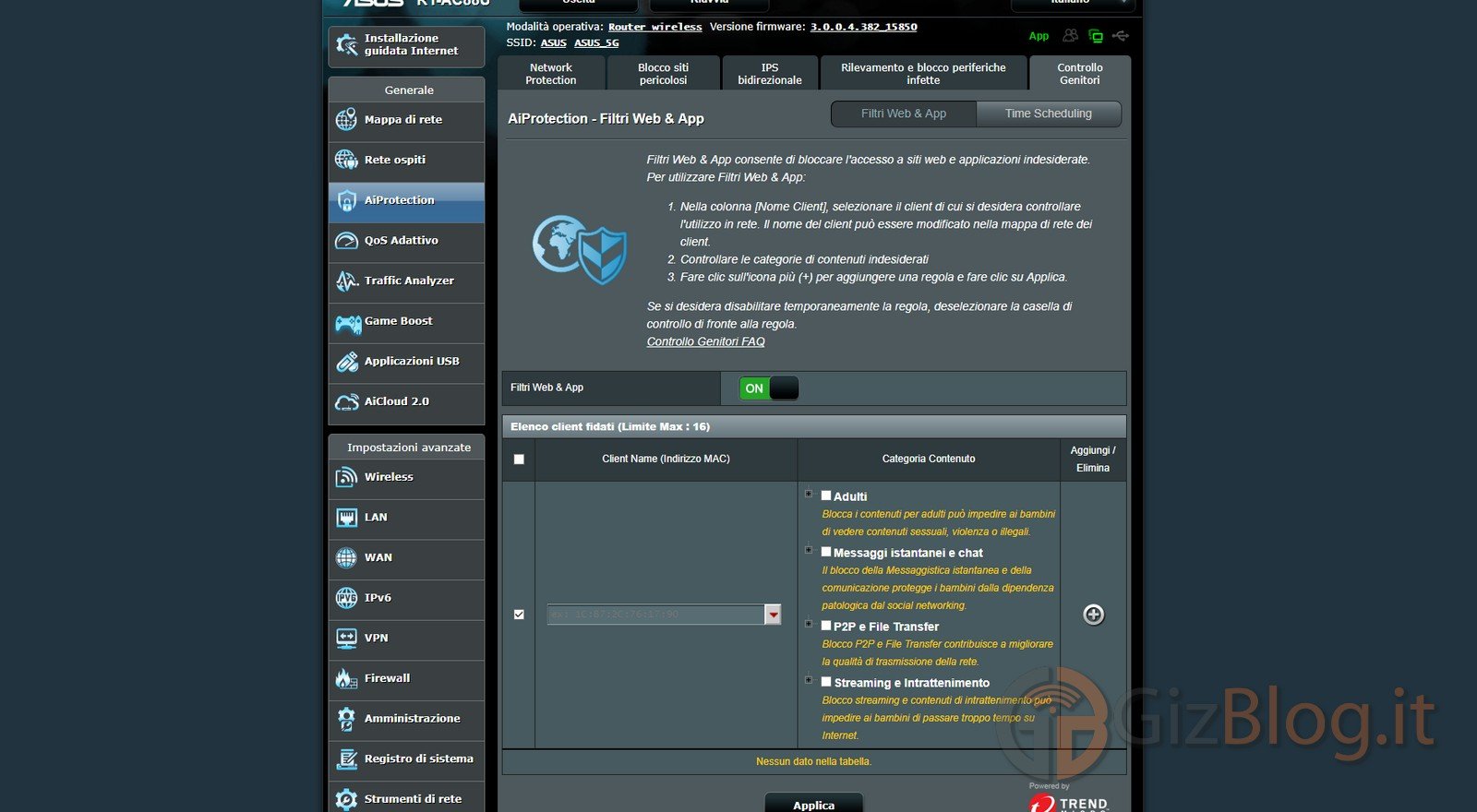Open the Blocco siti pericolosi tab

pos(663,74)
